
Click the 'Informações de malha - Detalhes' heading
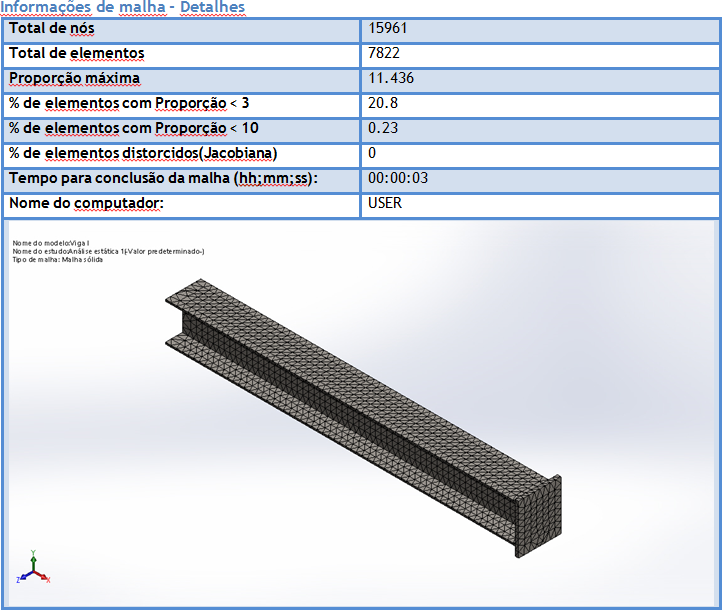point(122,7)
